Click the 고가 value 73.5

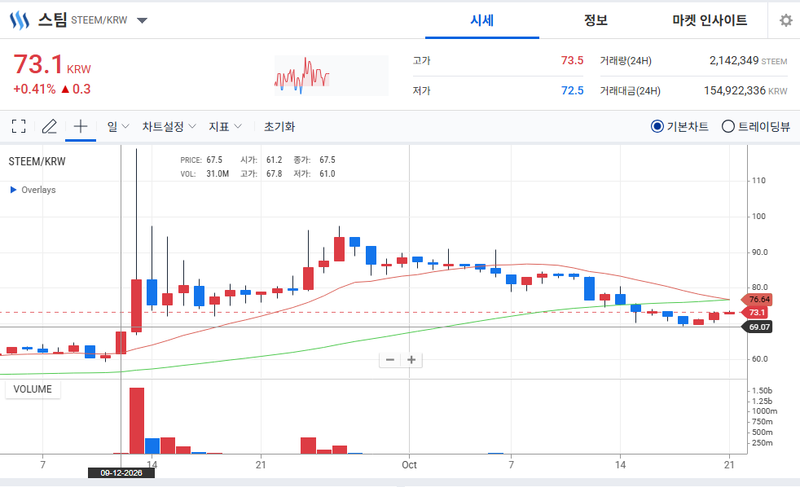pos(572,60)
